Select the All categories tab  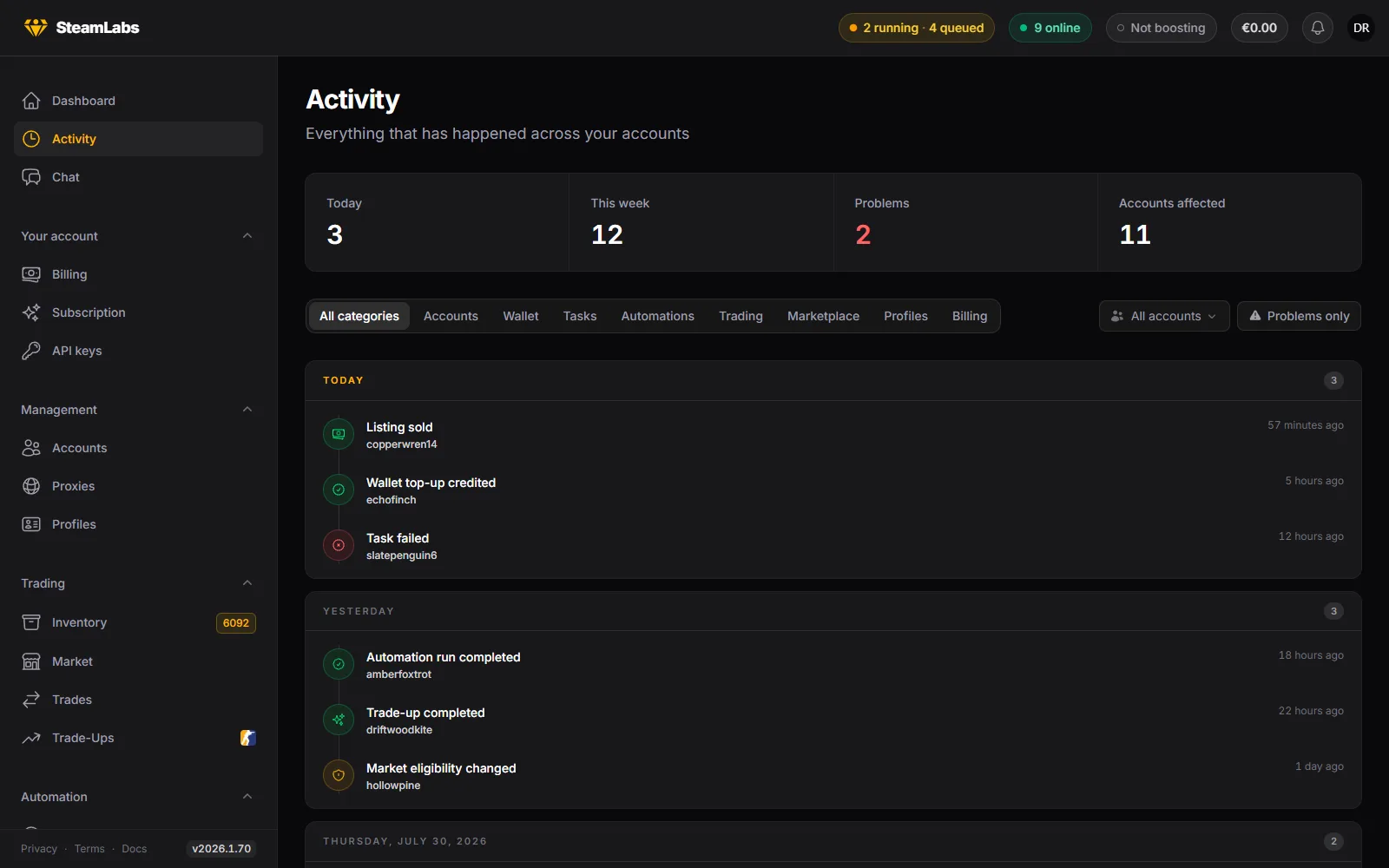pyautogui.click(x=359, y=316)
